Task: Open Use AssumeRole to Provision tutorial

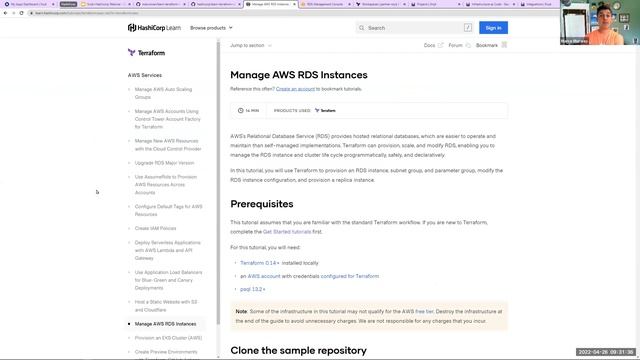Action: pos(165,184)
